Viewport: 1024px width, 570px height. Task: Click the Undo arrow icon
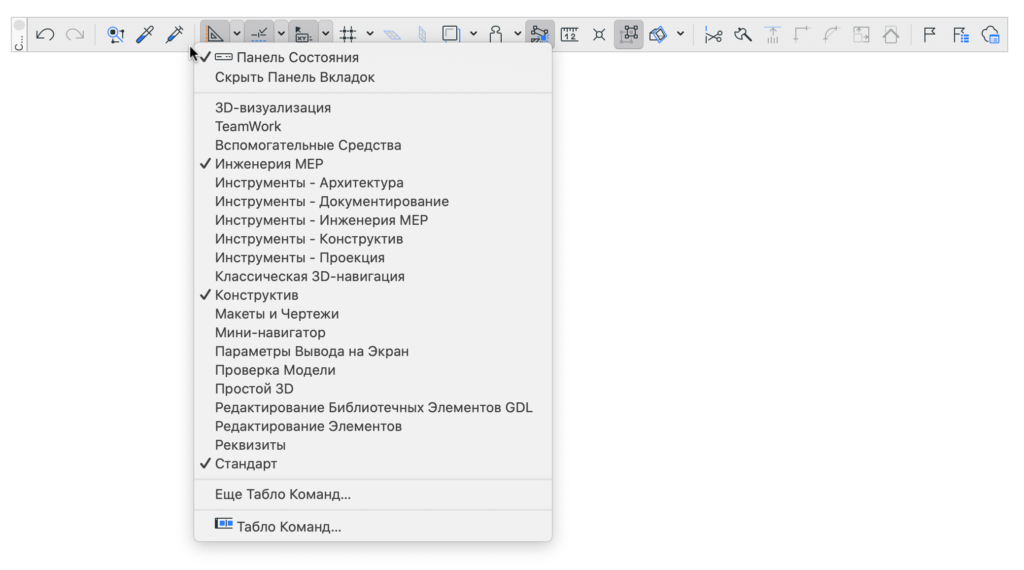point(45,35)
